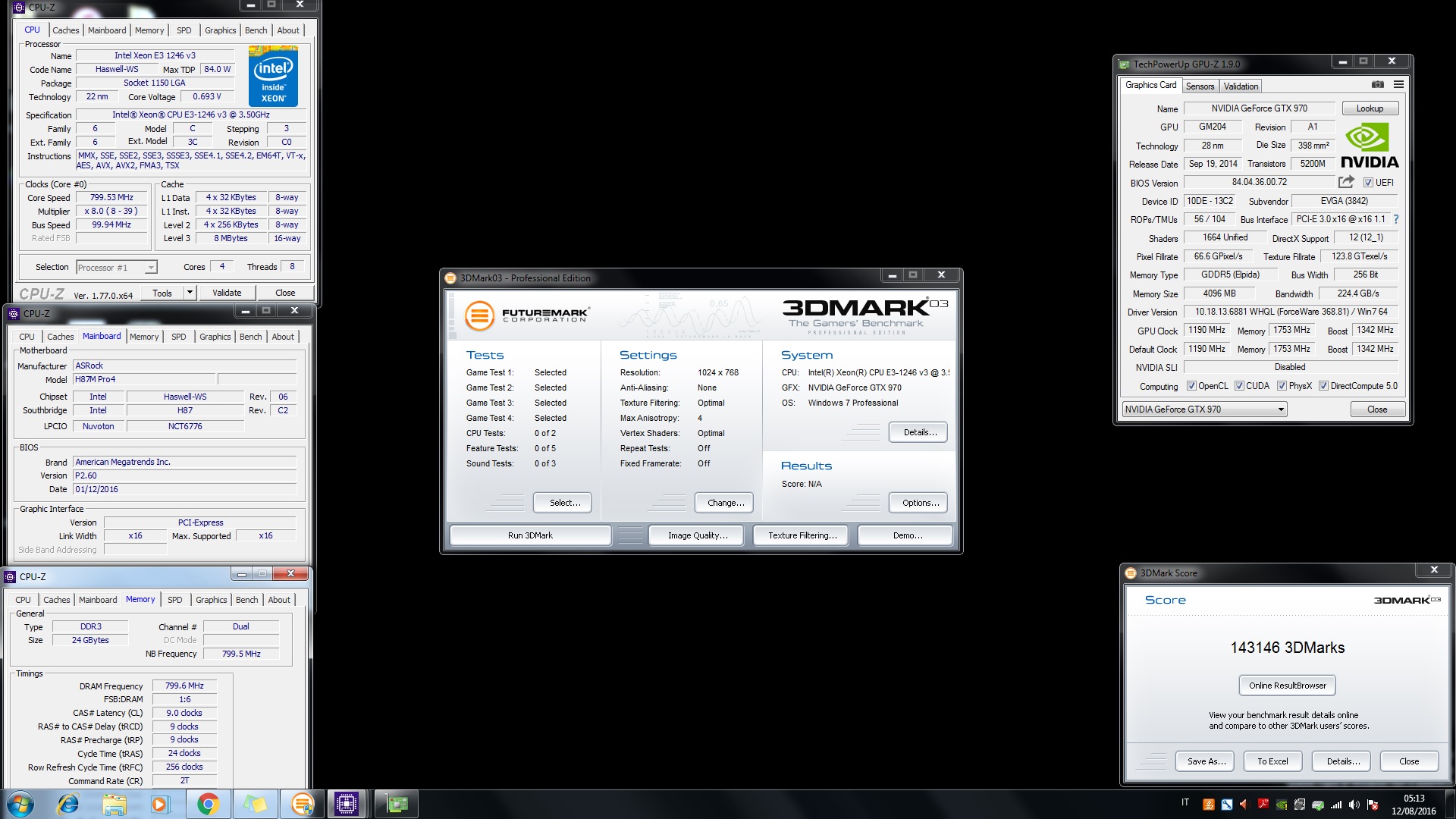
Task: Click the GPU-Z title bar icon
Action: pos(1125,64)
